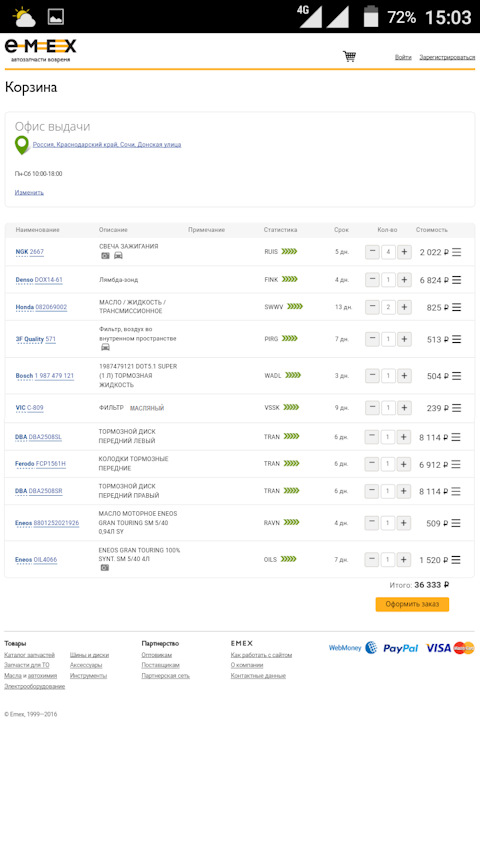Viewport: 480px width, 853px height.
Task: Decrease quantity of VIC C-809
Action: point(372,408)
